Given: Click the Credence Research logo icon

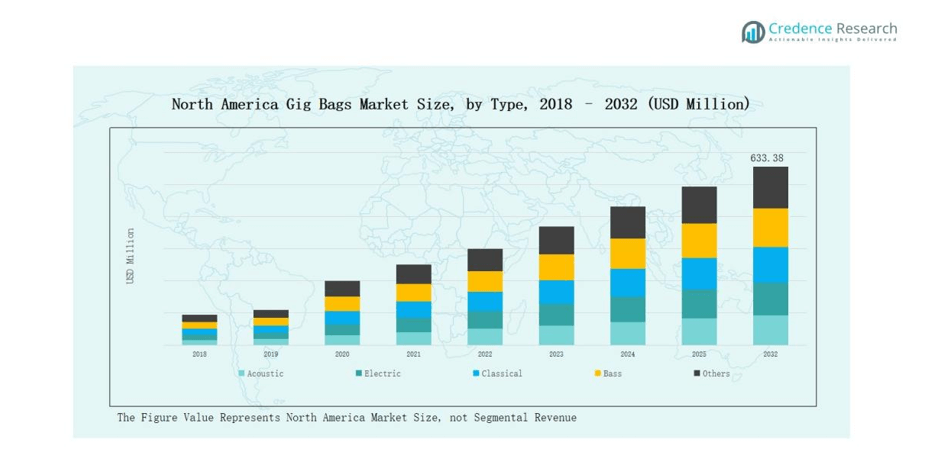Looking at the screenshot, I should pyautogui.click(x=752, y=32).
